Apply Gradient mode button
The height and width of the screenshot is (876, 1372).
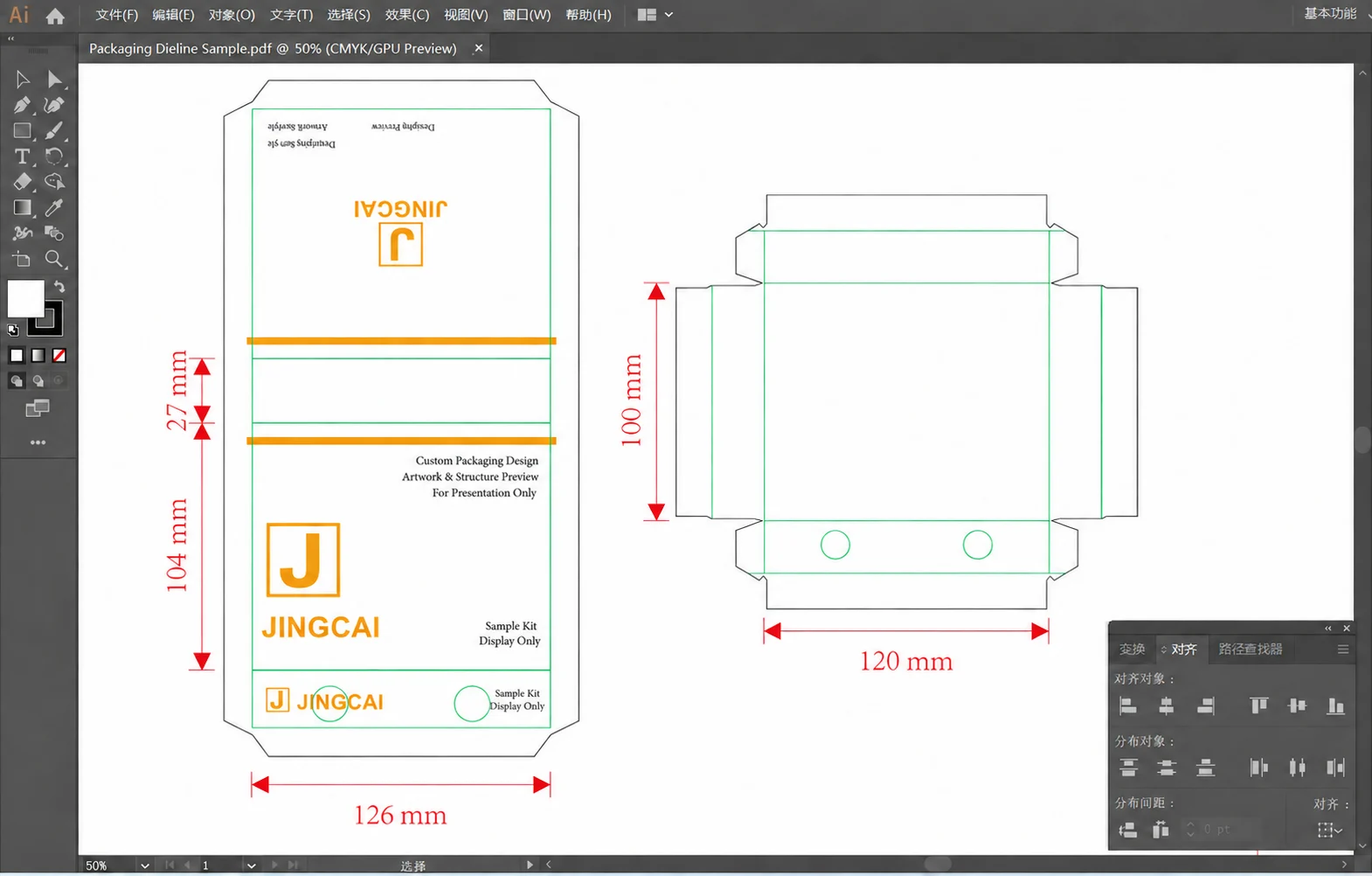click(x=38, y=355)
